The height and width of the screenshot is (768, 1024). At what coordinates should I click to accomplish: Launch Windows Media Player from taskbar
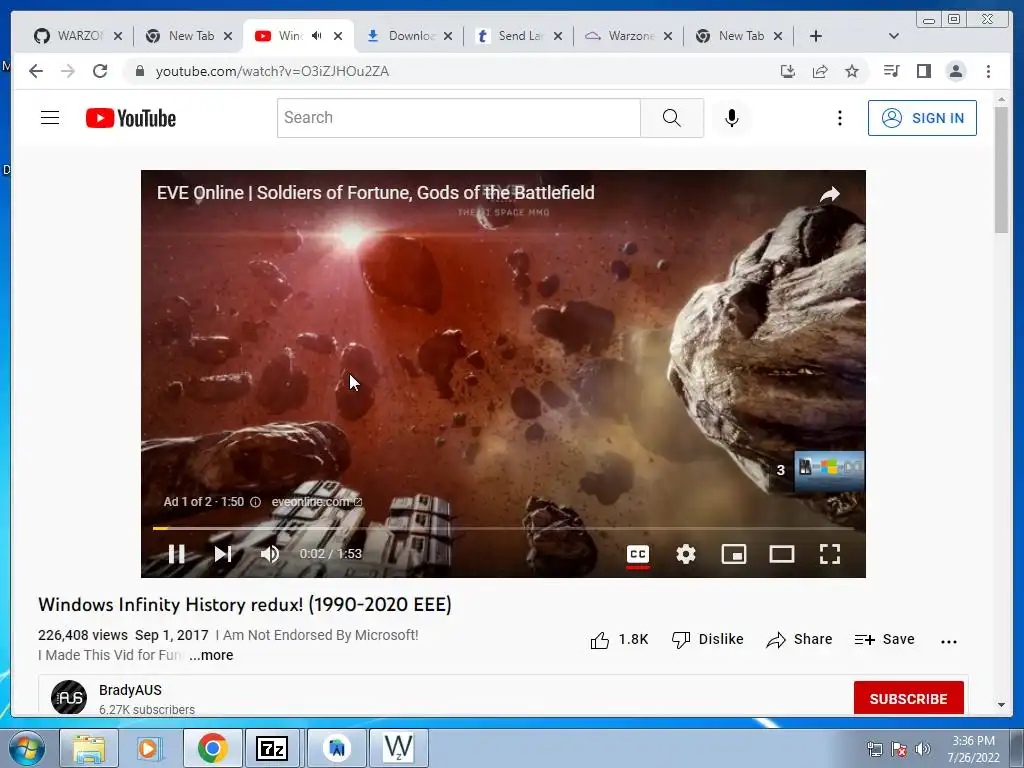point(148,748)
